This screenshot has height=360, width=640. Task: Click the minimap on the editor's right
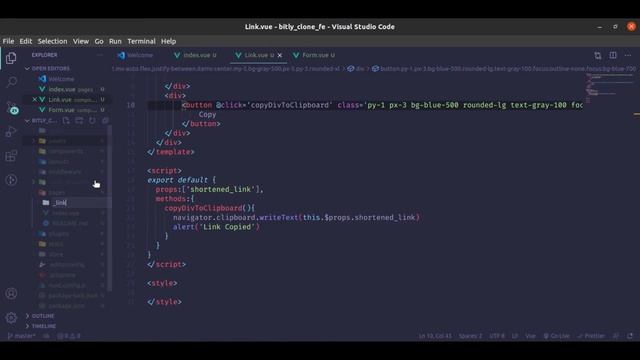point(609,89)
